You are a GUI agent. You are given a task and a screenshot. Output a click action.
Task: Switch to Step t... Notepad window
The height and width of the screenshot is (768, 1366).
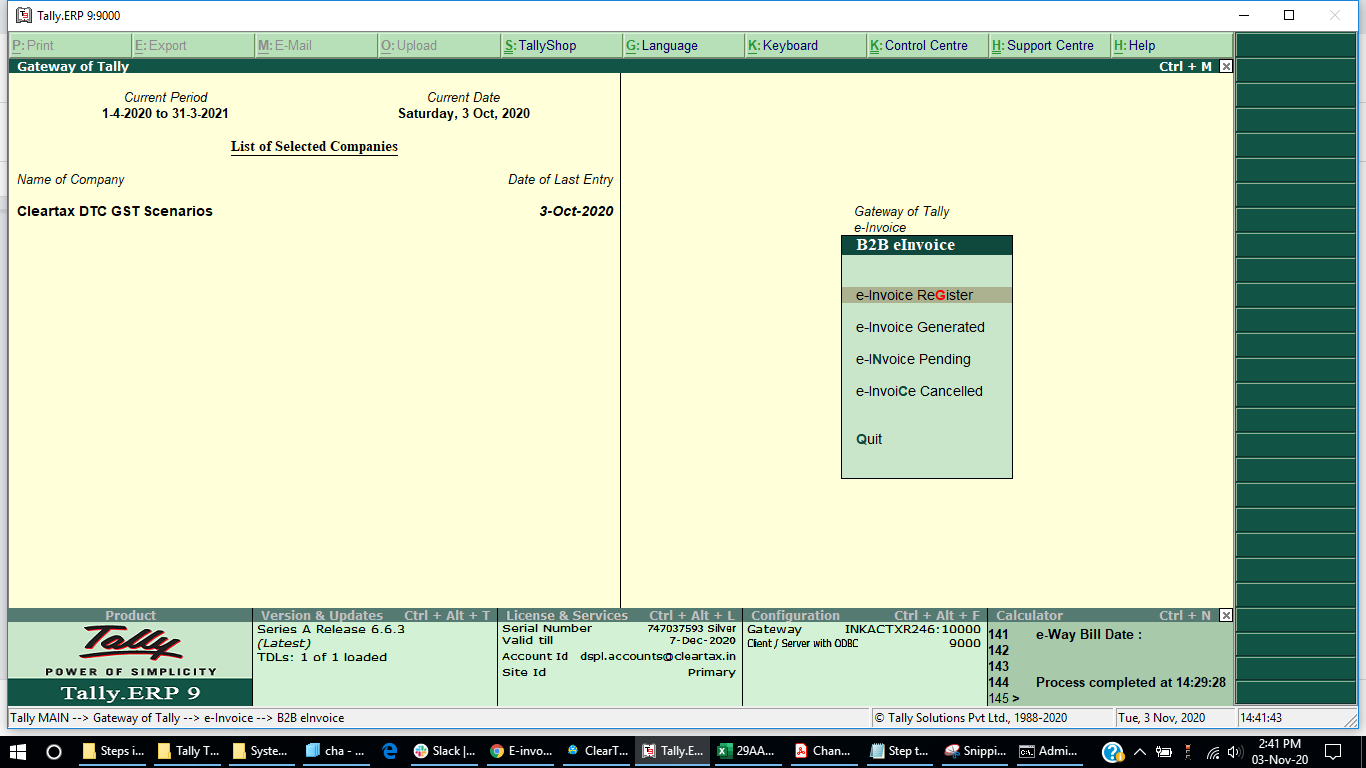pyautogui.click(x=899, y=751)
